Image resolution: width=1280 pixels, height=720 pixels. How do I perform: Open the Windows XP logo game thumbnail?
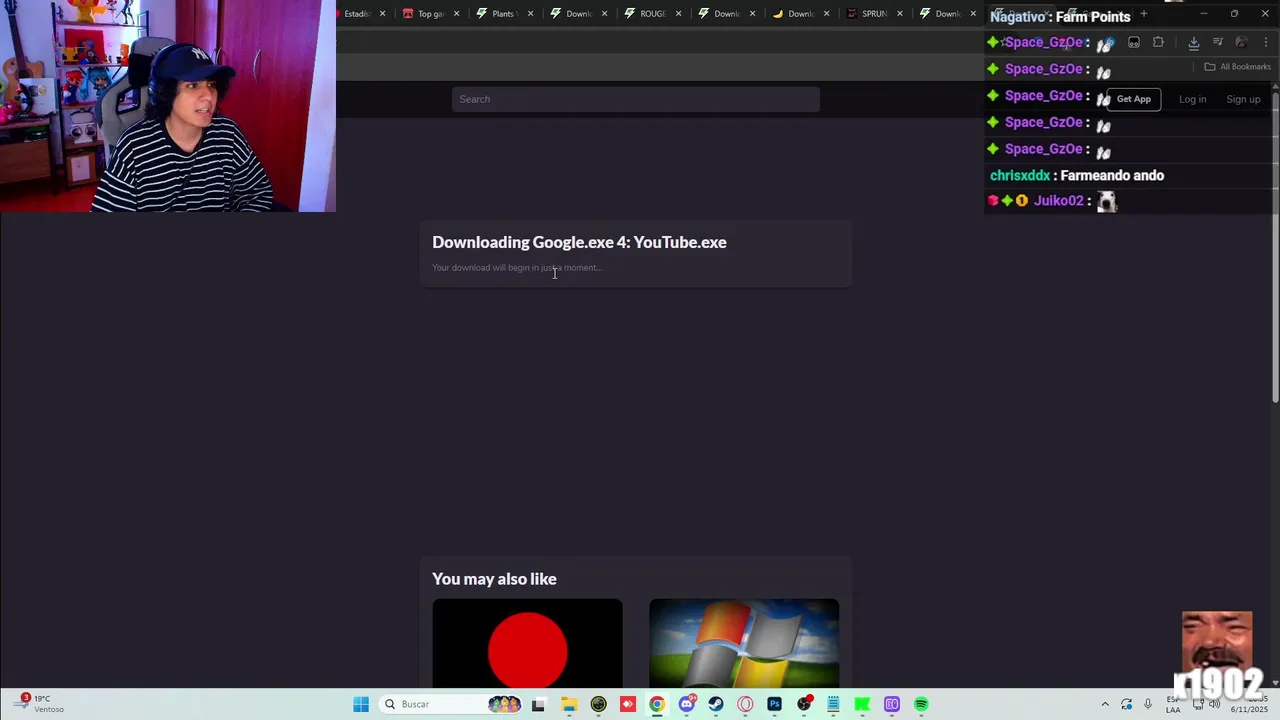744,643
